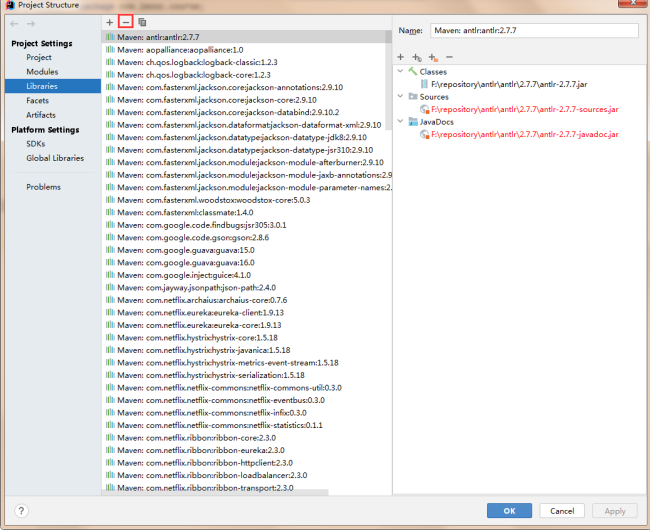650x530 pixels.
Task: Copy the selected library icon
Action: tap(142, 22)
